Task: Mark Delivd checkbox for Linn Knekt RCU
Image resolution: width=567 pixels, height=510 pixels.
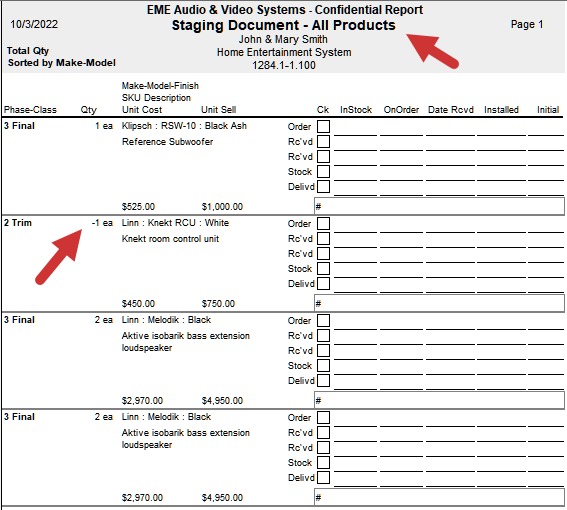Action: [x=323, y=284]
